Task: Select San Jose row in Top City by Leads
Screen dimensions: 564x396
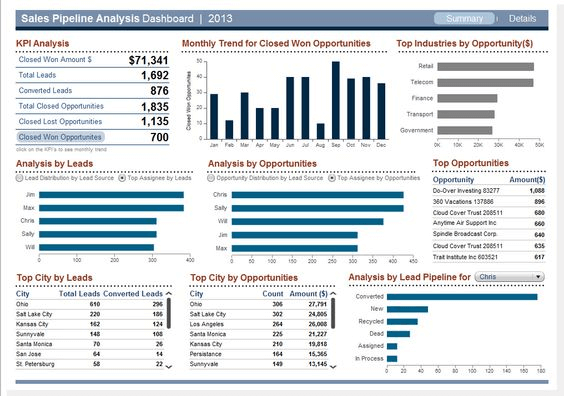Action: click(90, 354)
